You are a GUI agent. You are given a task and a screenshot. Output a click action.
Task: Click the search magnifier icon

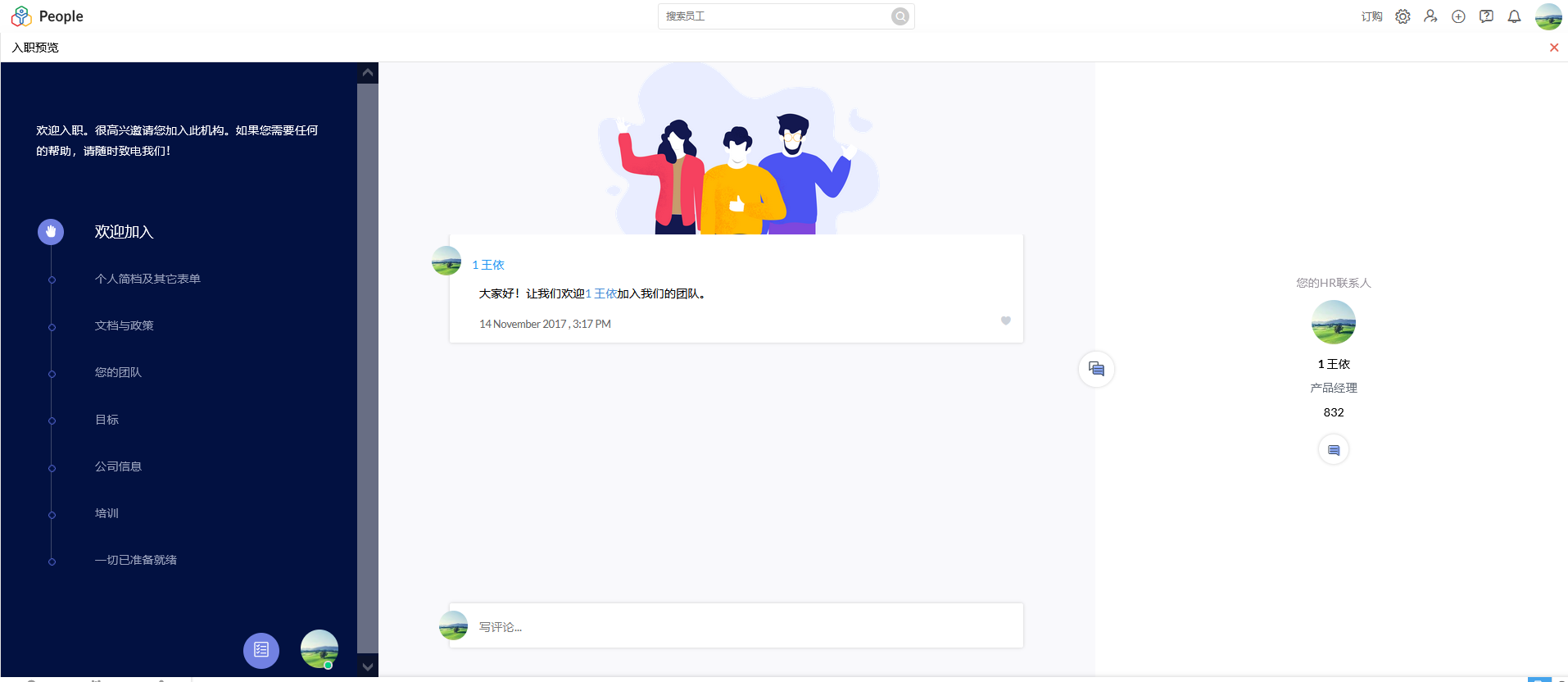[900, 16]
